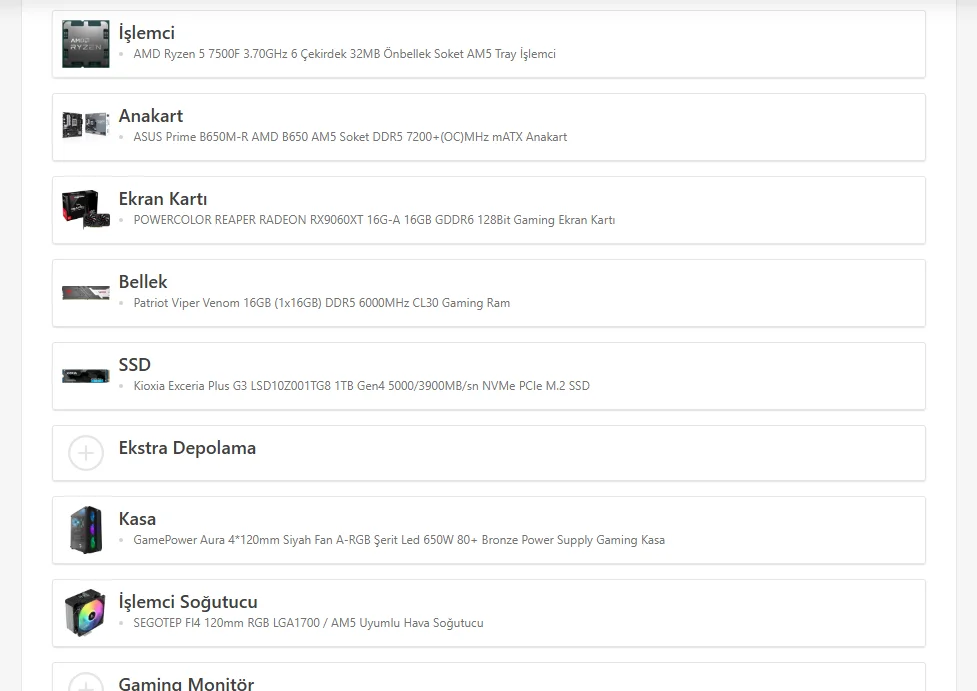Viewport: 977px width, 691px height.
Task: Open the İşlemci category heading
Action: tap(146, 32)
